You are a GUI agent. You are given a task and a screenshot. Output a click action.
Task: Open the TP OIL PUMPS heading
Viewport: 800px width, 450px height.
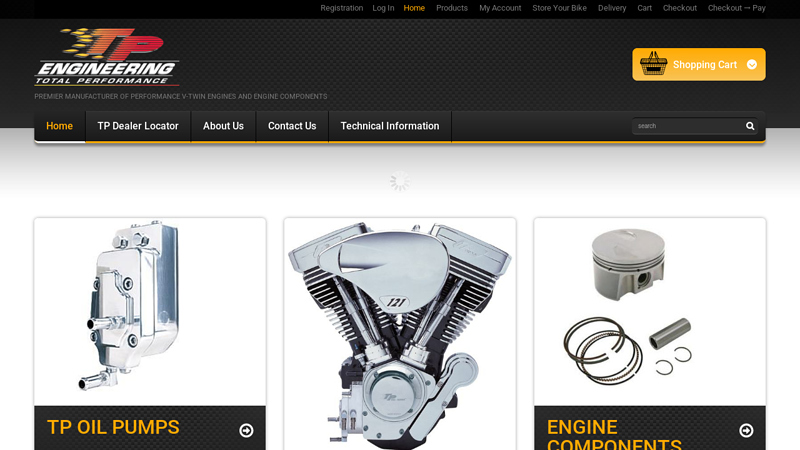113,428
